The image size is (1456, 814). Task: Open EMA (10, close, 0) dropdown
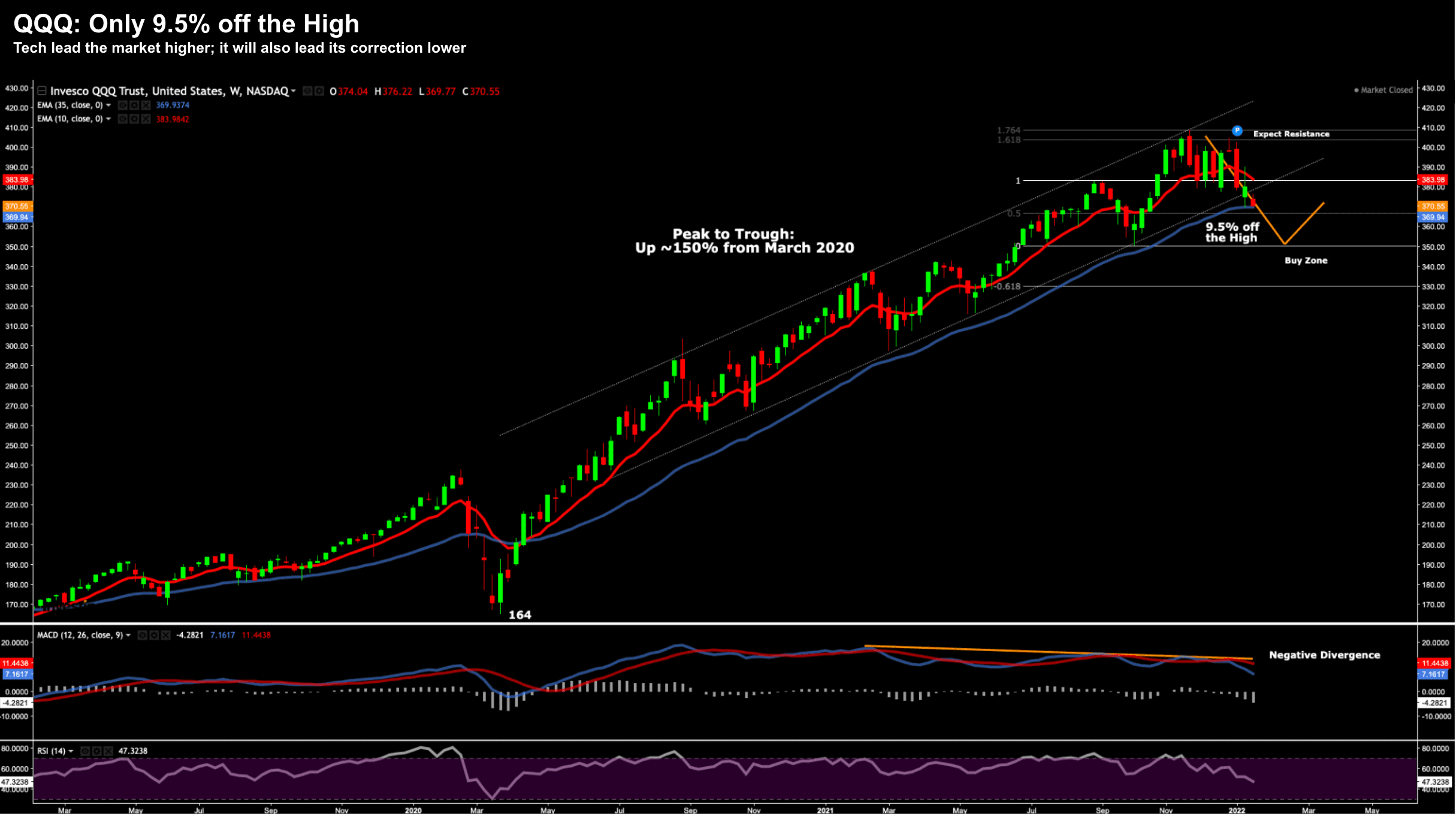[108, 119]
